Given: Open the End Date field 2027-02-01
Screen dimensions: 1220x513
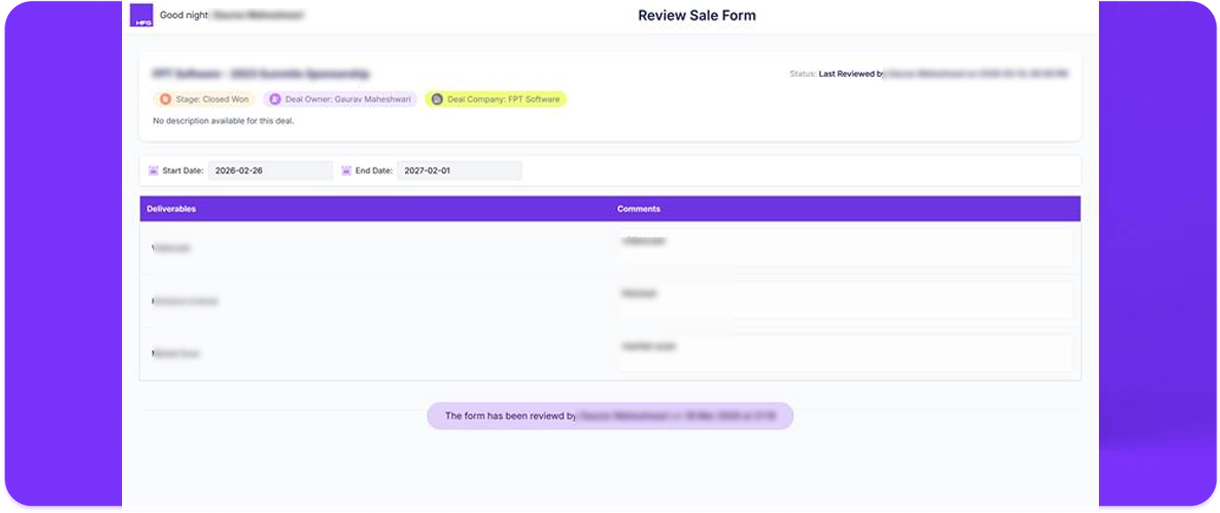Looking at the screenshot, I should pyautogui.click(x=459, y=171).
